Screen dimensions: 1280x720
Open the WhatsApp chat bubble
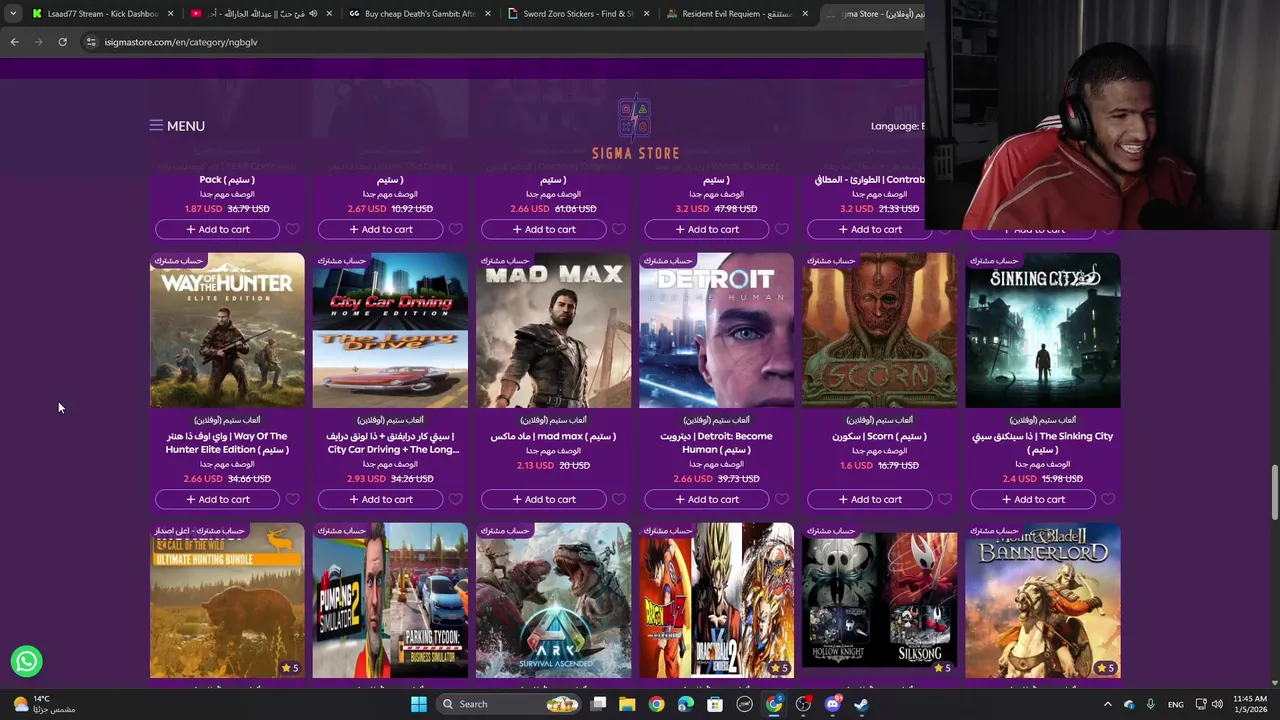point(27,661)
